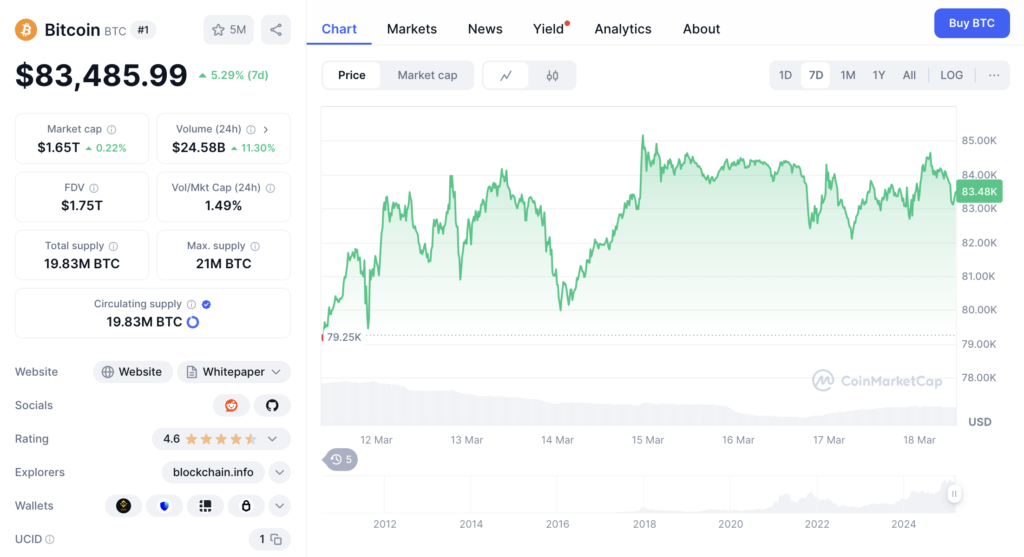Open the News tab
Image resolution: width=1024 pixels, height=557 pixels.
pos(485,29)
